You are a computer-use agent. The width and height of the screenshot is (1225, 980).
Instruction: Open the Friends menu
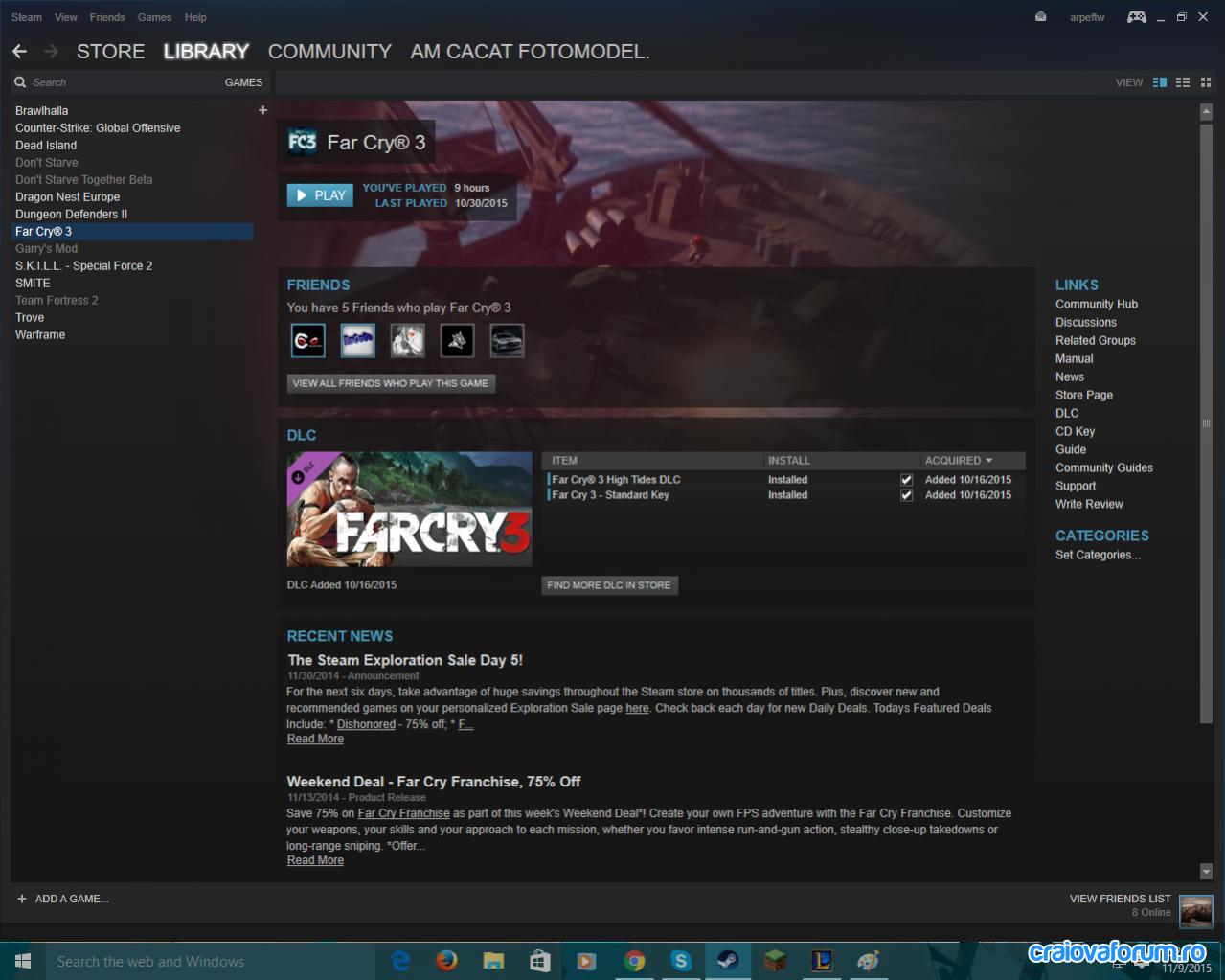[x=107, y=17]
